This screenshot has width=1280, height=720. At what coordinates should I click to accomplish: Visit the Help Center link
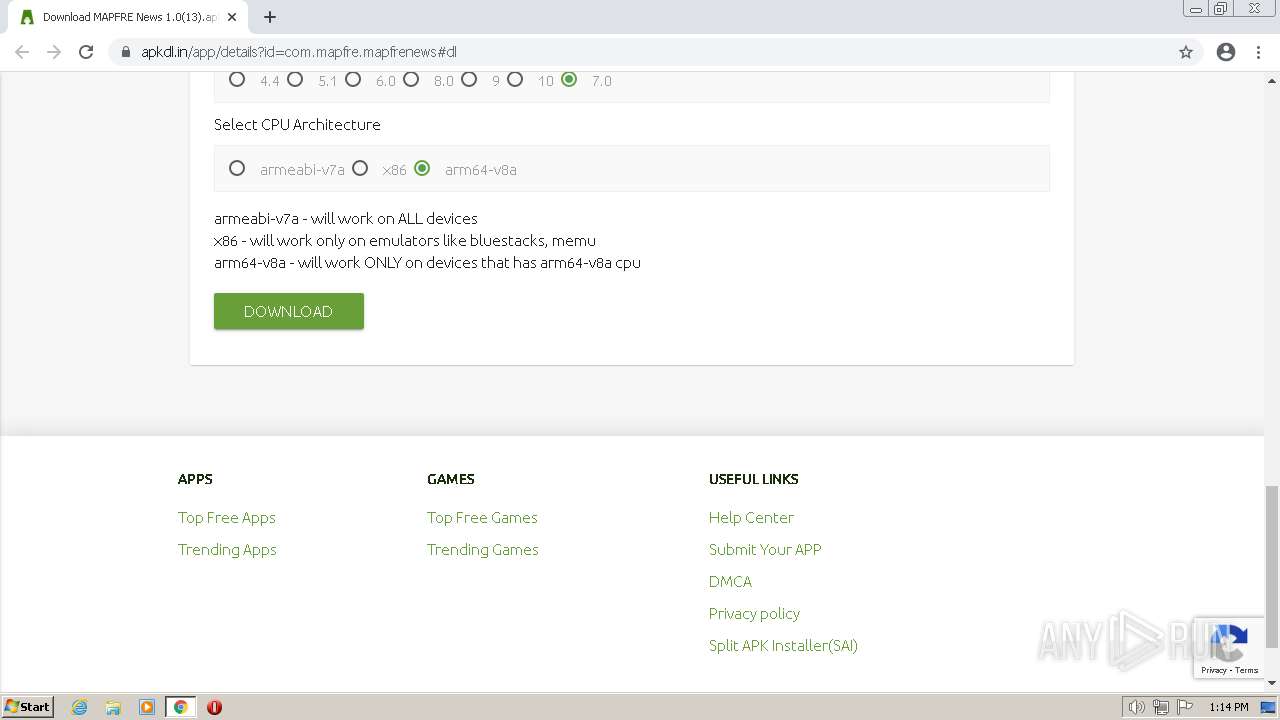click(x=751, y=517)
